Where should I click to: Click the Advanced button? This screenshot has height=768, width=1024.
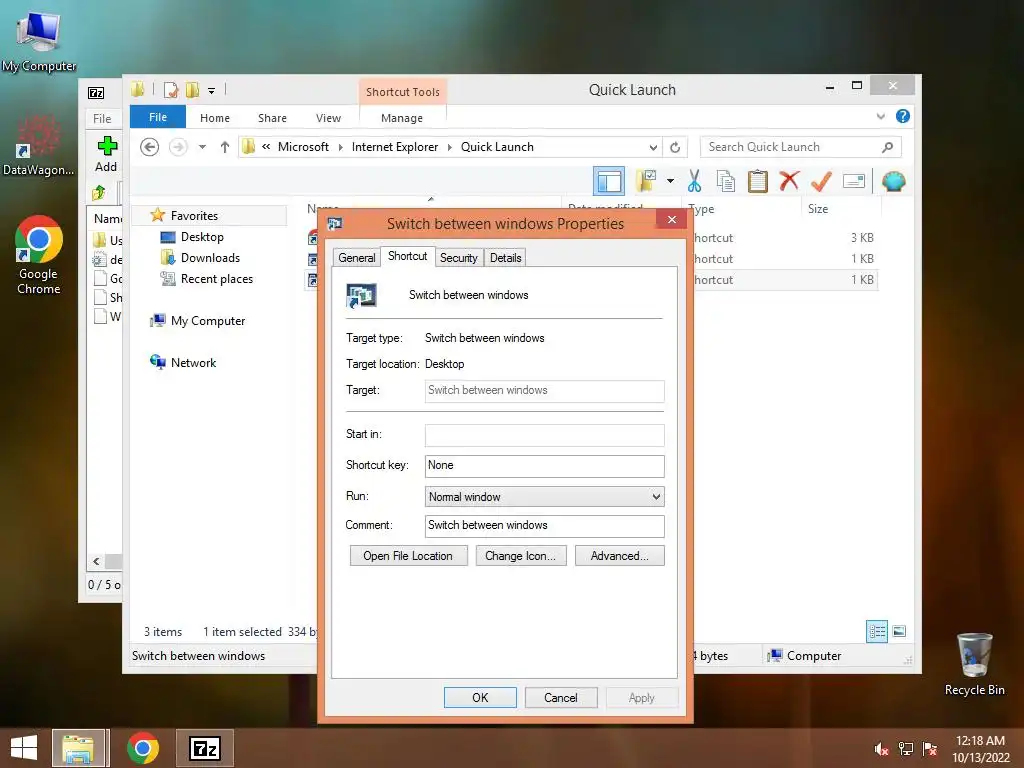tap(619, 556)
